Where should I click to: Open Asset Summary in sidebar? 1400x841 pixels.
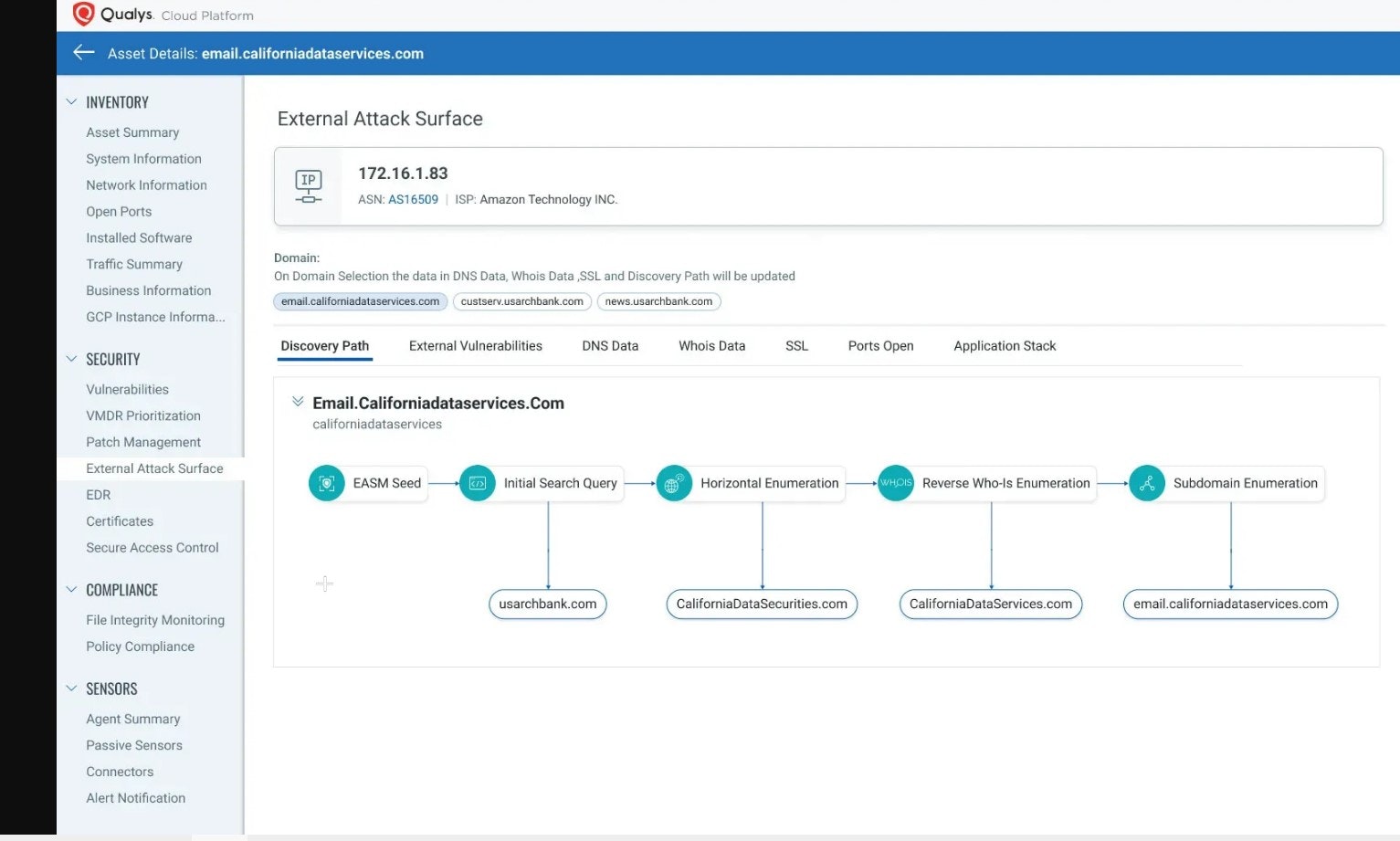(132, 132)
